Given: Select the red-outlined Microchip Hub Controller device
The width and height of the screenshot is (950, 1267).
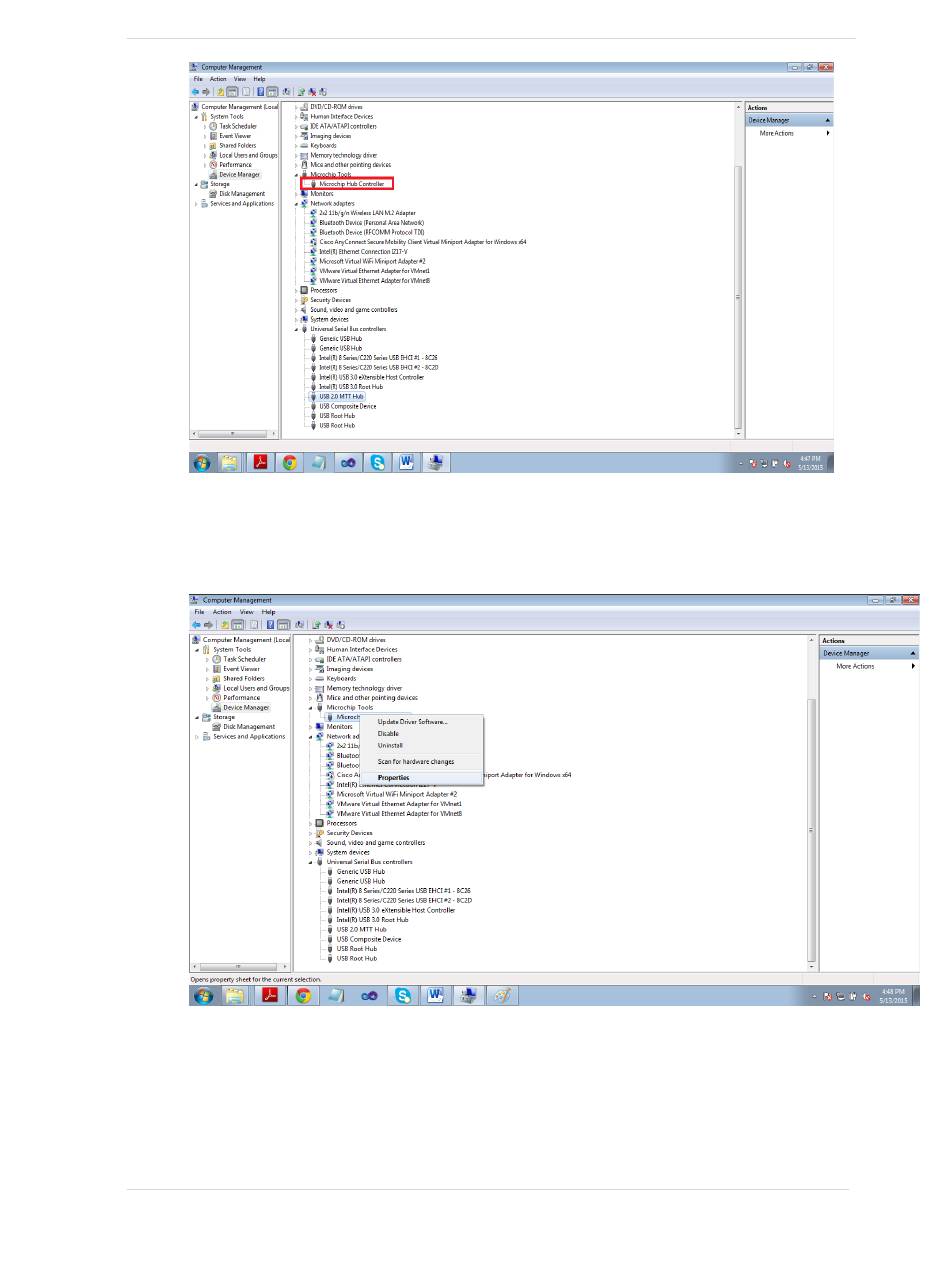Looking at the screenshot, I should [x=351, y=184].
